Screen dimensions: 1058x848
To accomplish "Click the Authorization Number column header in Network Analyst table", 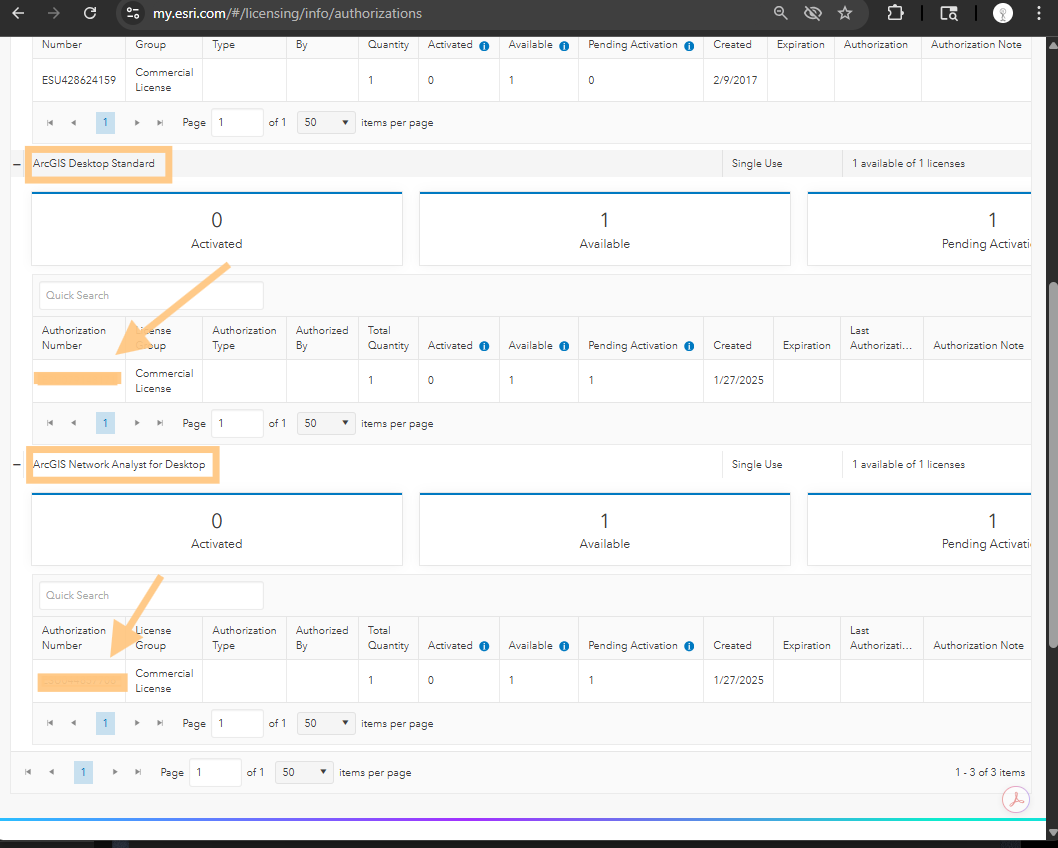I will click(73, 638).
